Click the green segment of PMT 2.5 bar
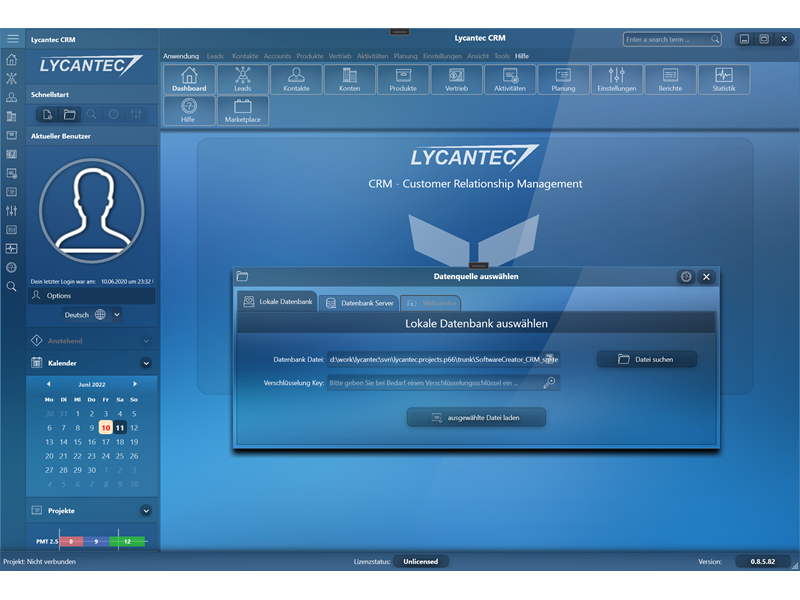 (x=128, y=541)
